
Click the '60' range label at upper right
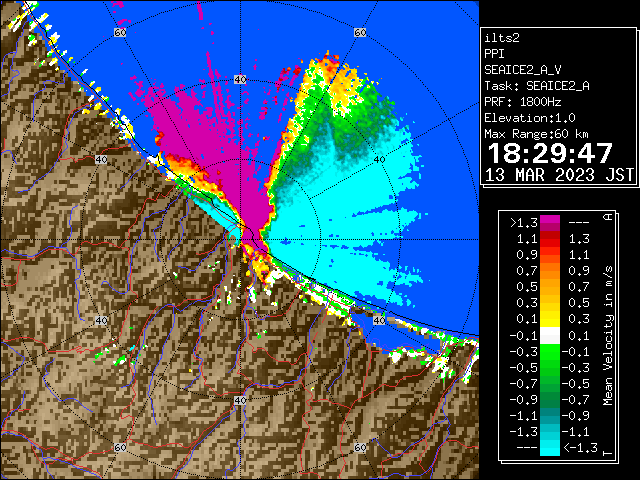[x=360, y=32]
